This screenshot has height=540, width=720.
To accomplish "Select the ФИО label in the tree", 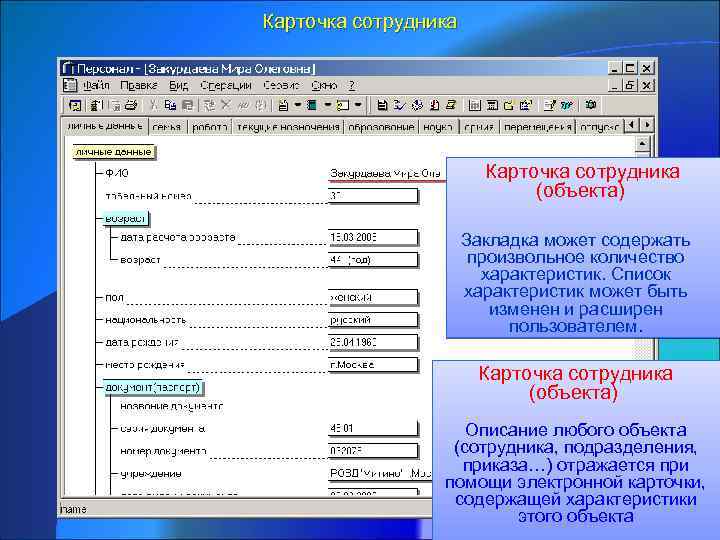I will point(117,173).
